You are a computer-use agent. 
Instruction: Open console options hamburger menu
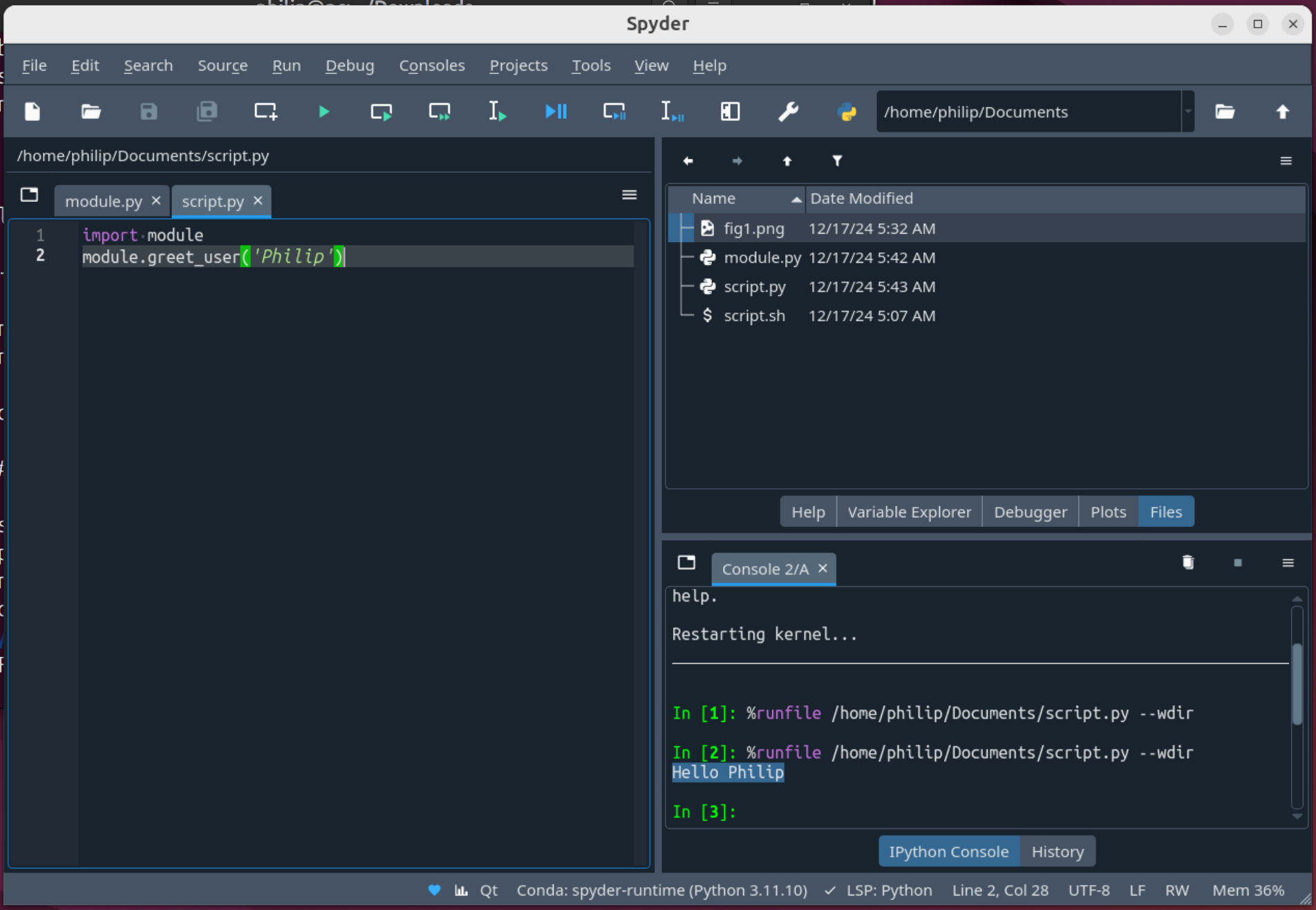[1288, 562]
